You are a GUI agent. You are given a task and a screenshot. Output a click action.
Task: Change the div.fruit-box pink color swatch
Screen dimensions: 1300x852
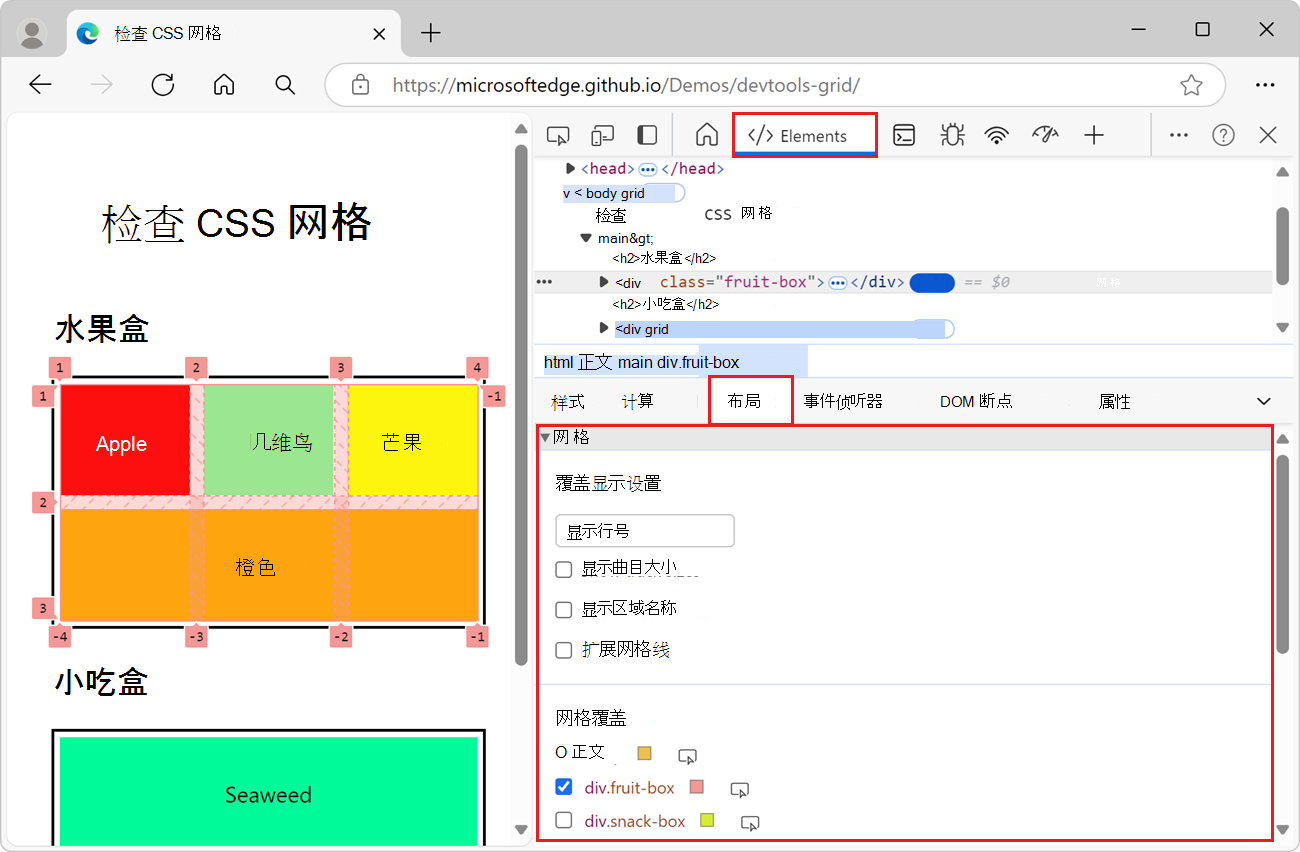click(697, 787)
